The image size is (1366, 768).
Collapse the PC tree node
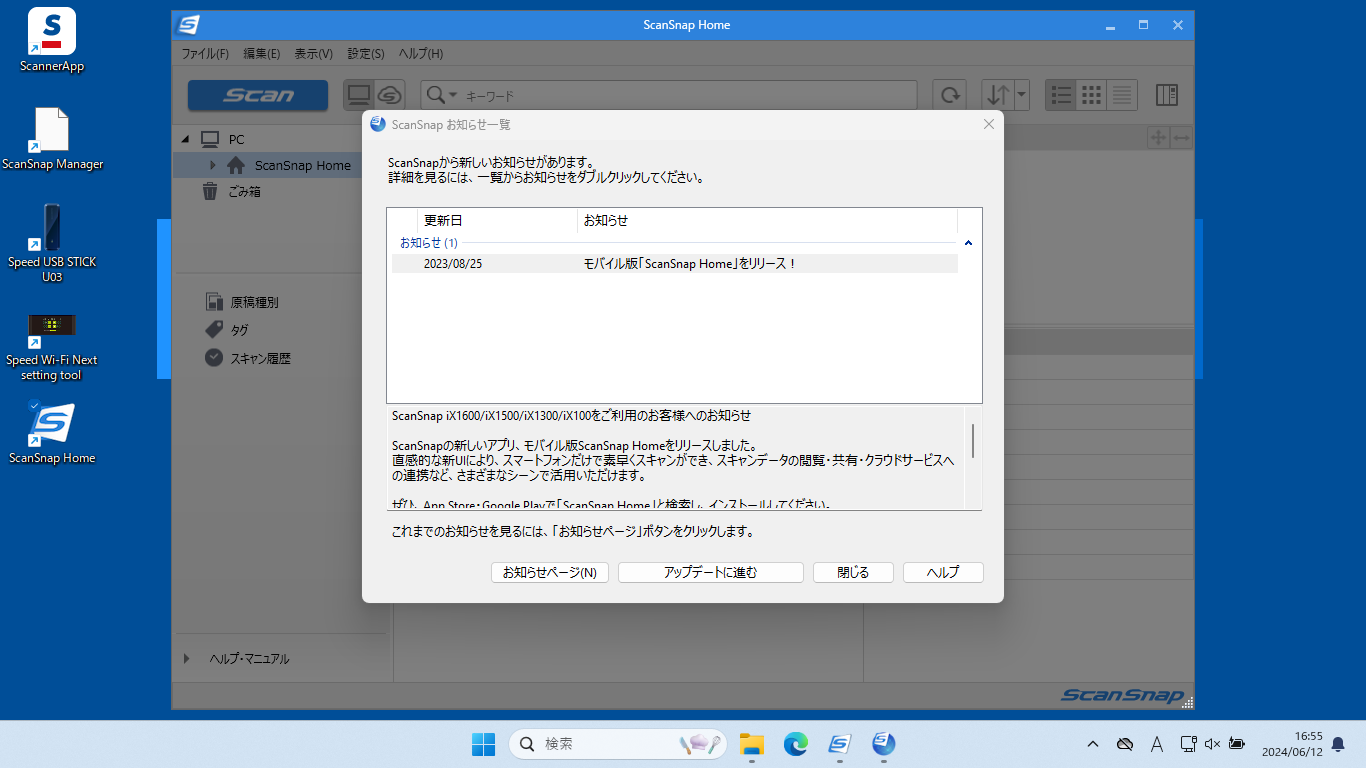(x=185, y=139)
